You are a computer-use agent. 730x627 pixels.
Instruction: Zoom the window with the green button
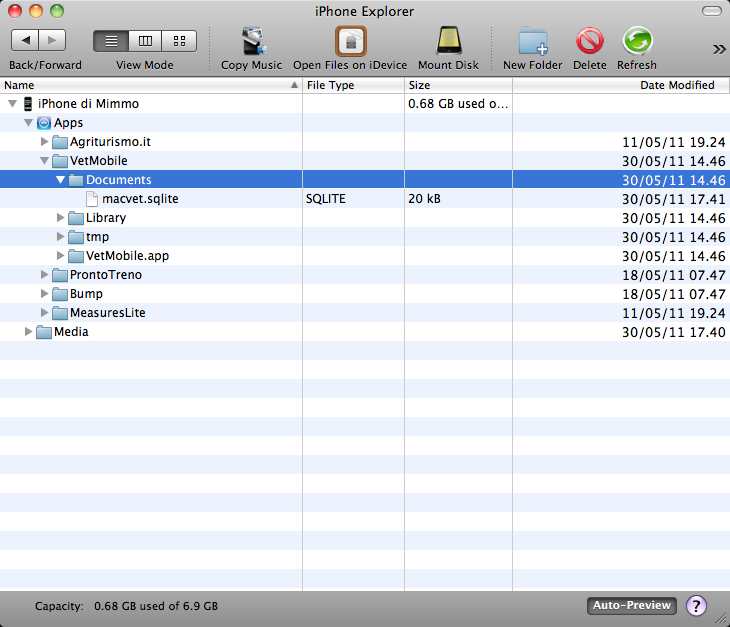(57, 10)
